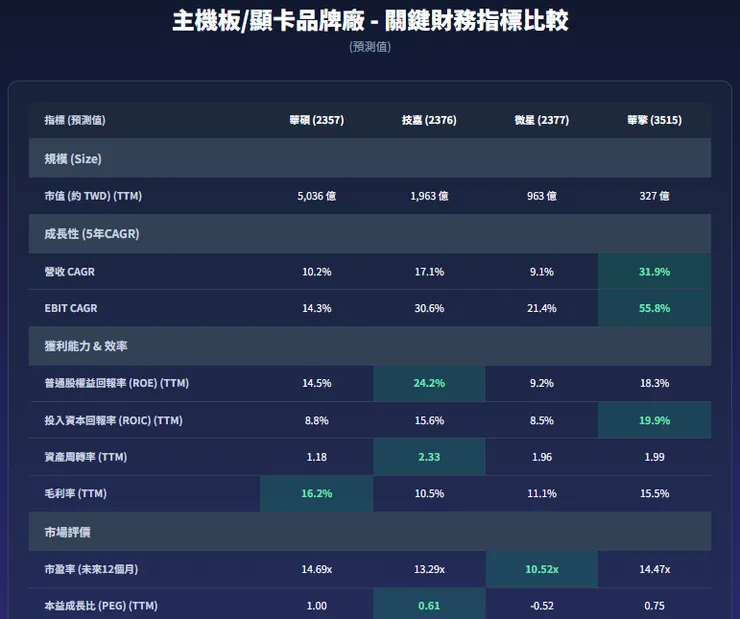Click the 1.00 PEG value
The height and width of the screenshot is (619, 740).
317,606
